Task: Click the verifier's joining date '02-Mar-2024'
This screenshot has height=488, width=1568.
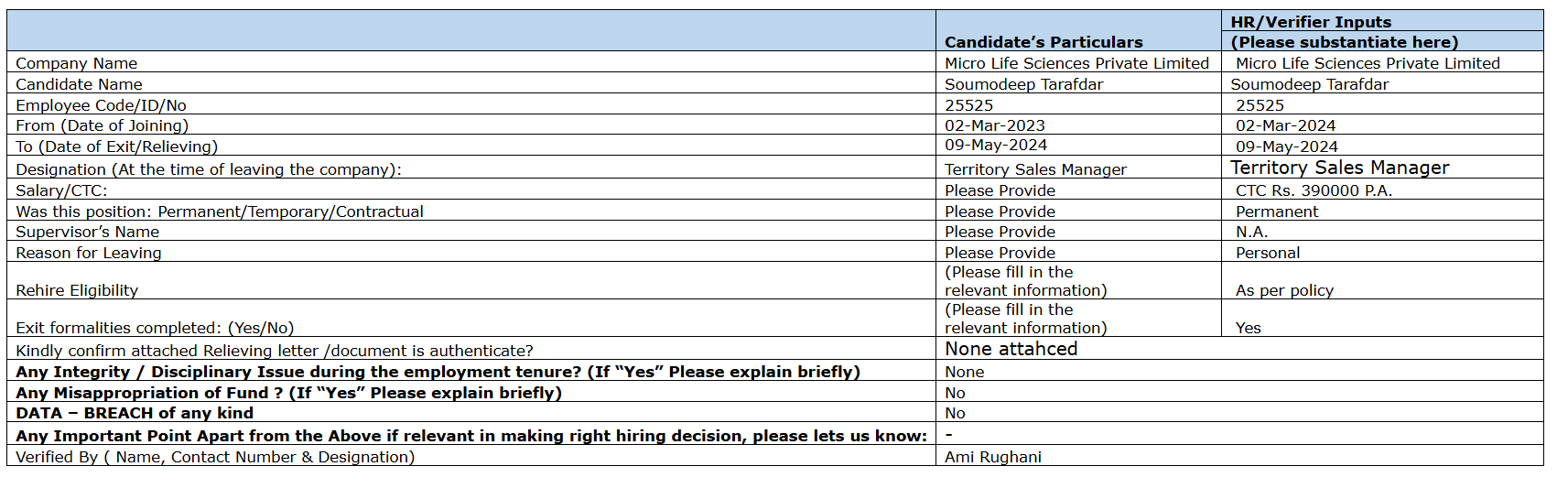Action: [1285, 125]
